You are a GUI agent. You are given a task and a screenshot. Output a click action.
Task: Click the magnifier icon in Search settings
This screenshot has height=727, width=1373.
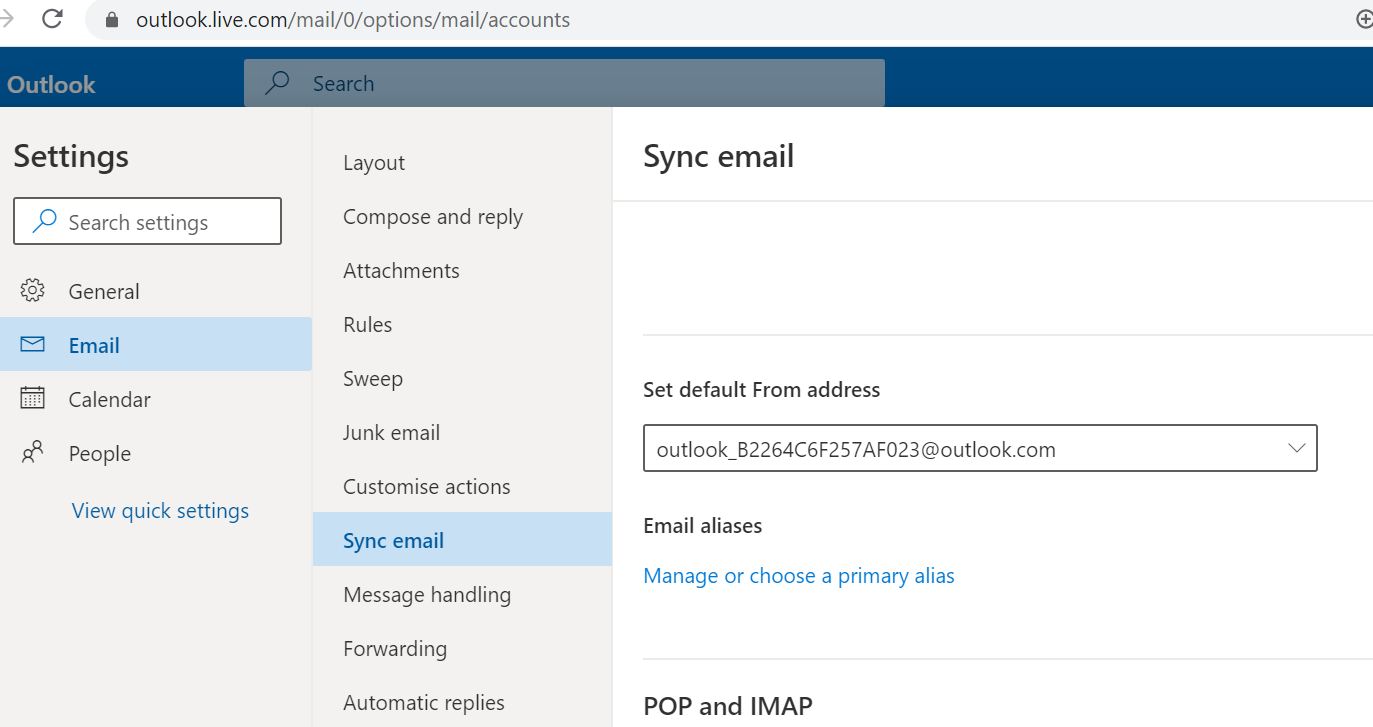pyautogui.click(x=45, y=221)
